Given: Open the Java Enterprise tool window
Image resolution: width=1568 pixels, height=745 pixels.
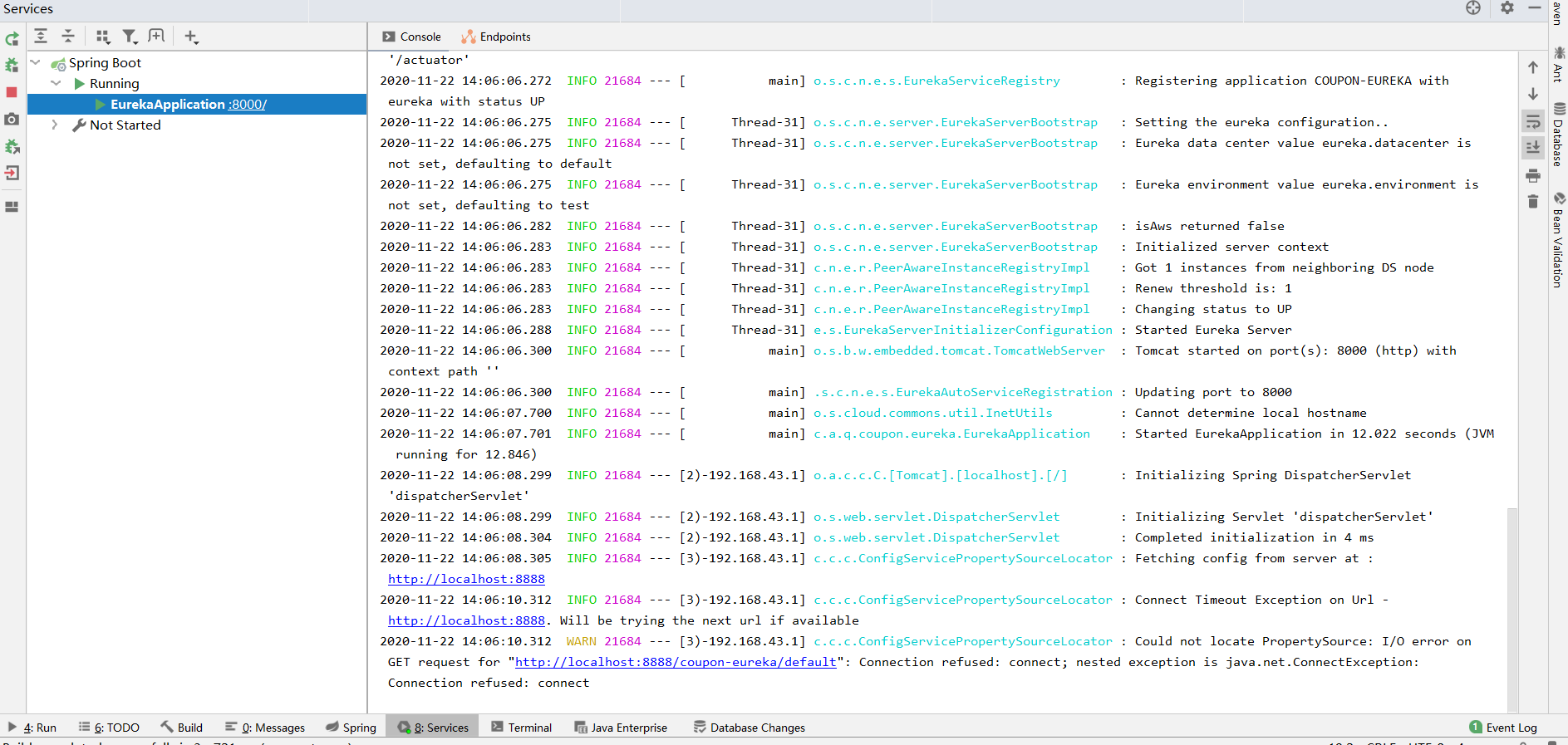Looking at the screenshot, I should [x=621, y=728].
